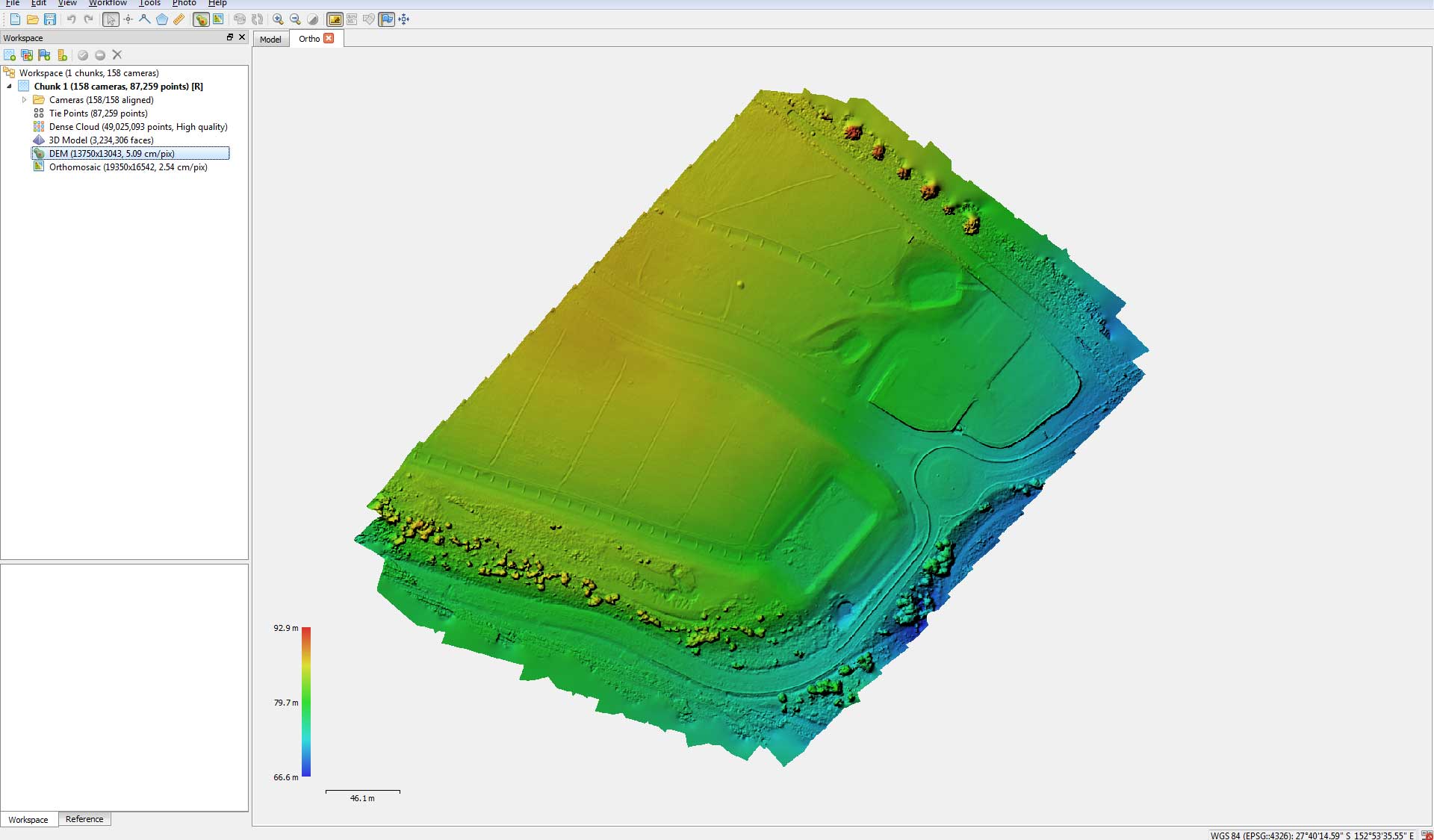Click the Save project icon
The height and width of the screenshot is (840, 1434).
[x=50, y=19]
